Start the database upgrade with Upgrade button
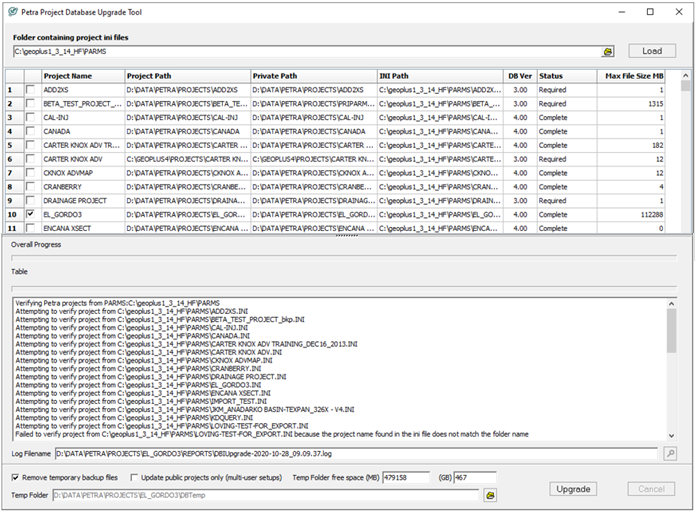 (x=573, y=489)
